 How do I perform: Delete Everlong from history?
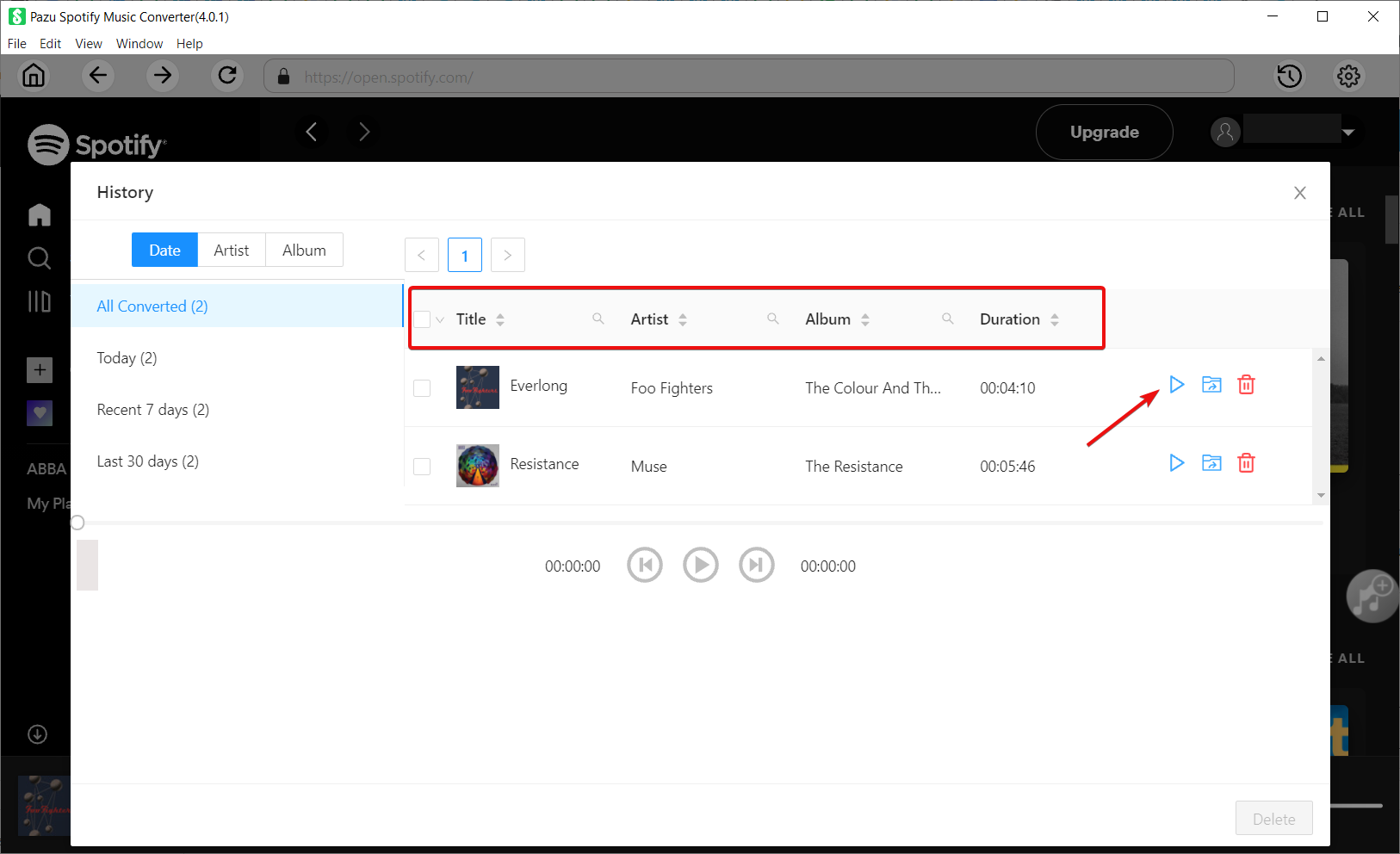pos(1246,385)
